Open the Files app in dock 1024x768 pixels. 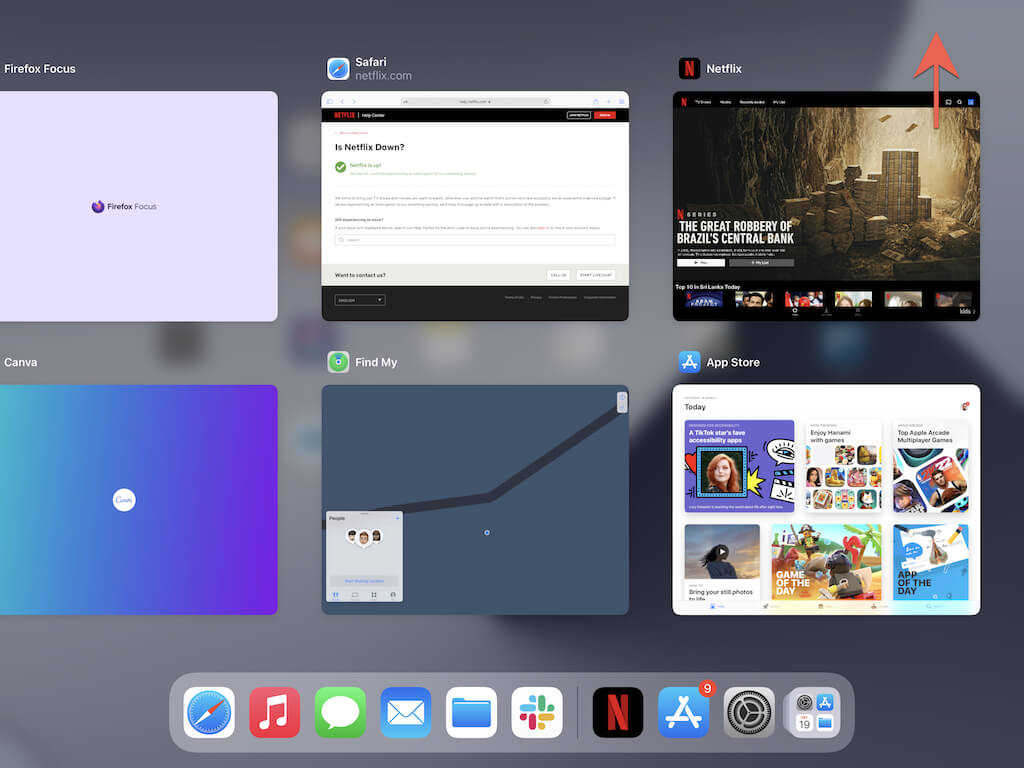point(472,712)
